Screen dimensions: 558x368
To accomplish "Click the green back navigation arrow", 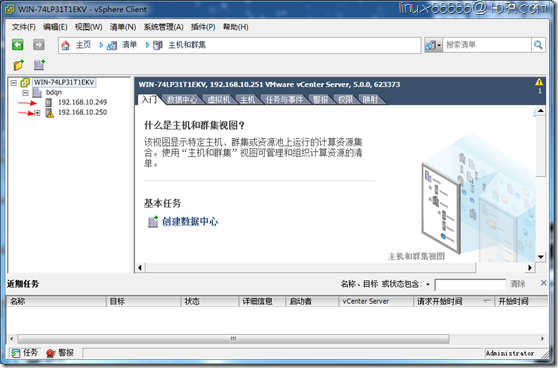I will 17,45.
